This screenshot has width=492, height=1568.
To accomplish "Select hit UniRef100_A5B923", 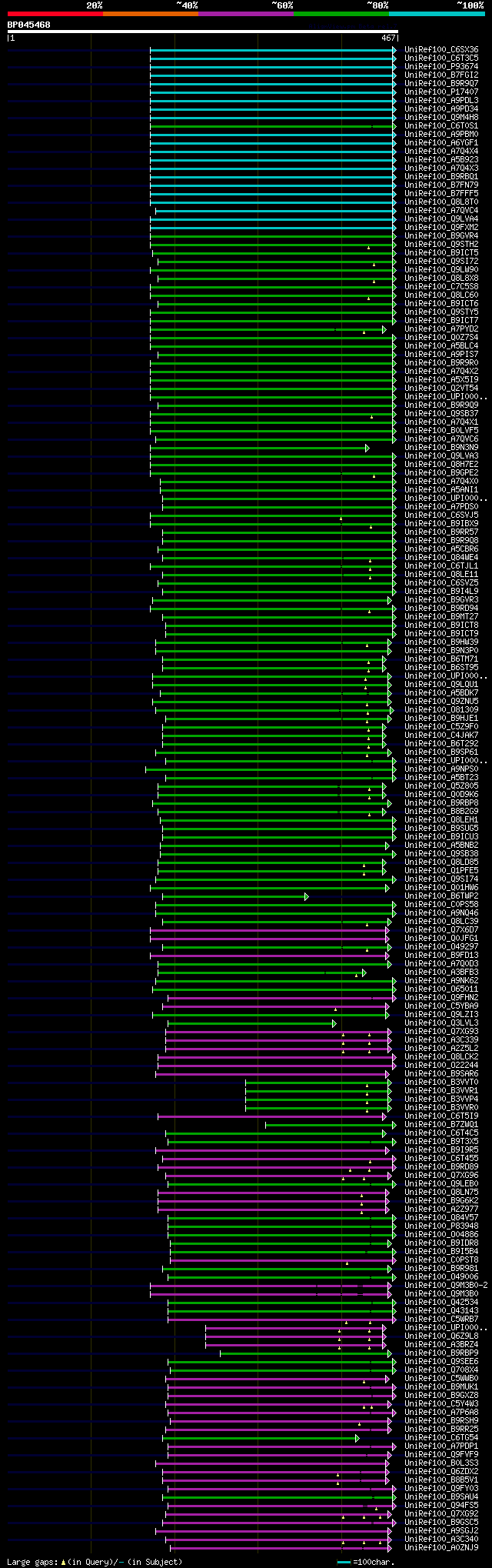I will [441, 159].
